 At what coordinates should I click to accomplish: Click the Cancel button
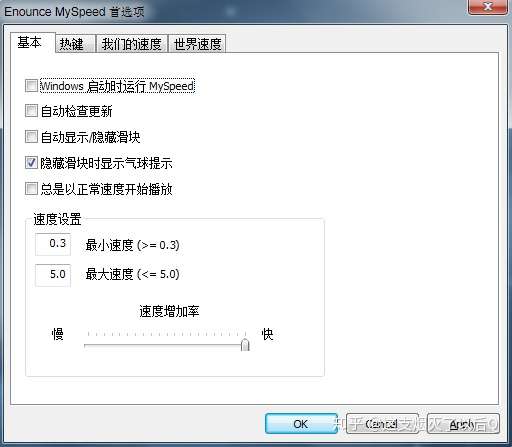tap(382, 424)
